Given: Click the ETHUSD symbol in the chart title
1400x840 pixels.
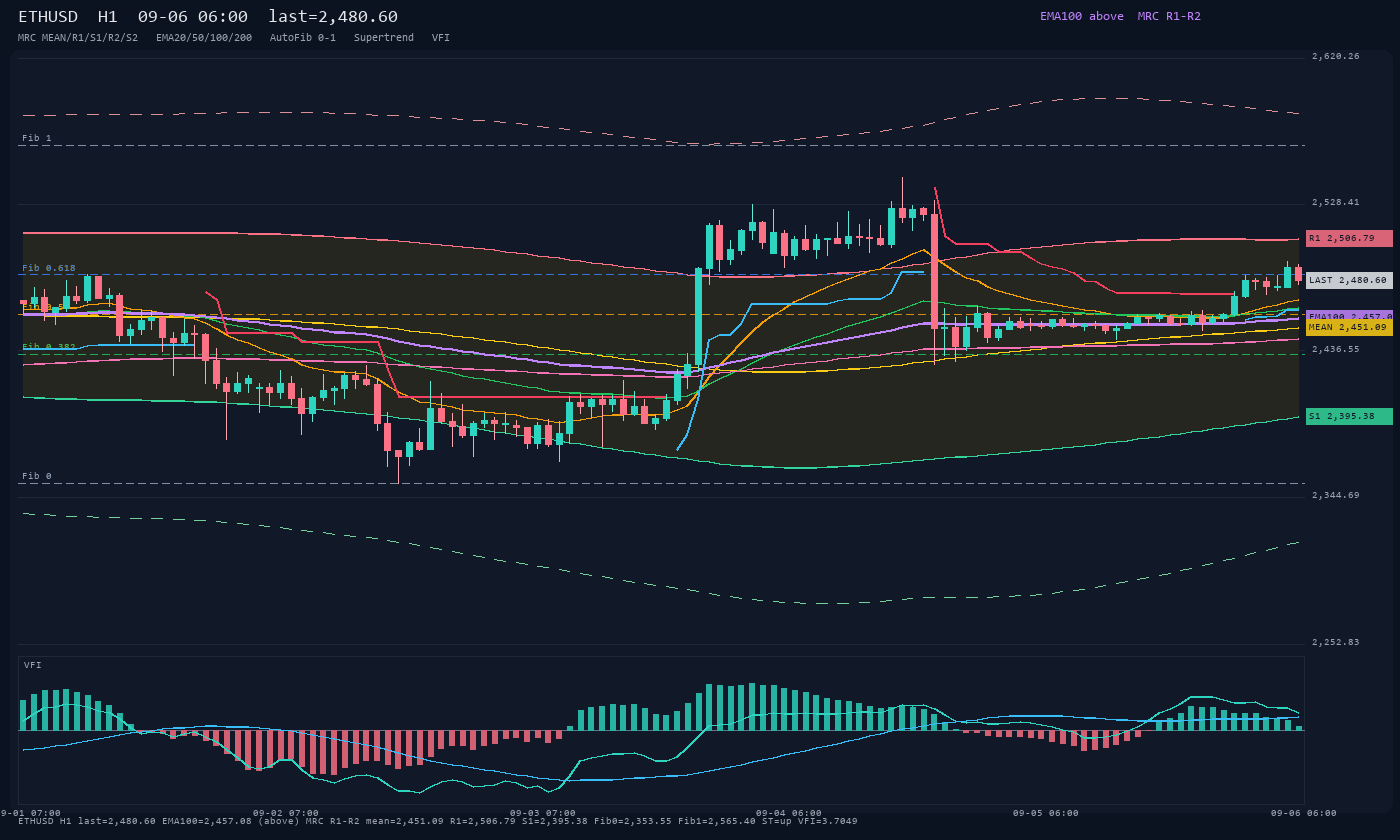Looking at the screenshot, I should [48, 17].
